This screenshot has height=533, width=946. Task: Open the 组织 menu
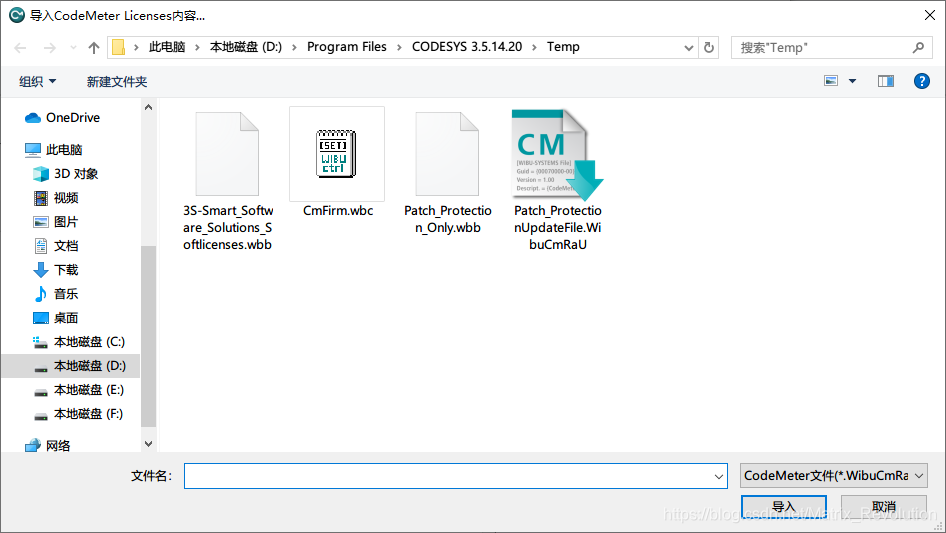(38, 81)
